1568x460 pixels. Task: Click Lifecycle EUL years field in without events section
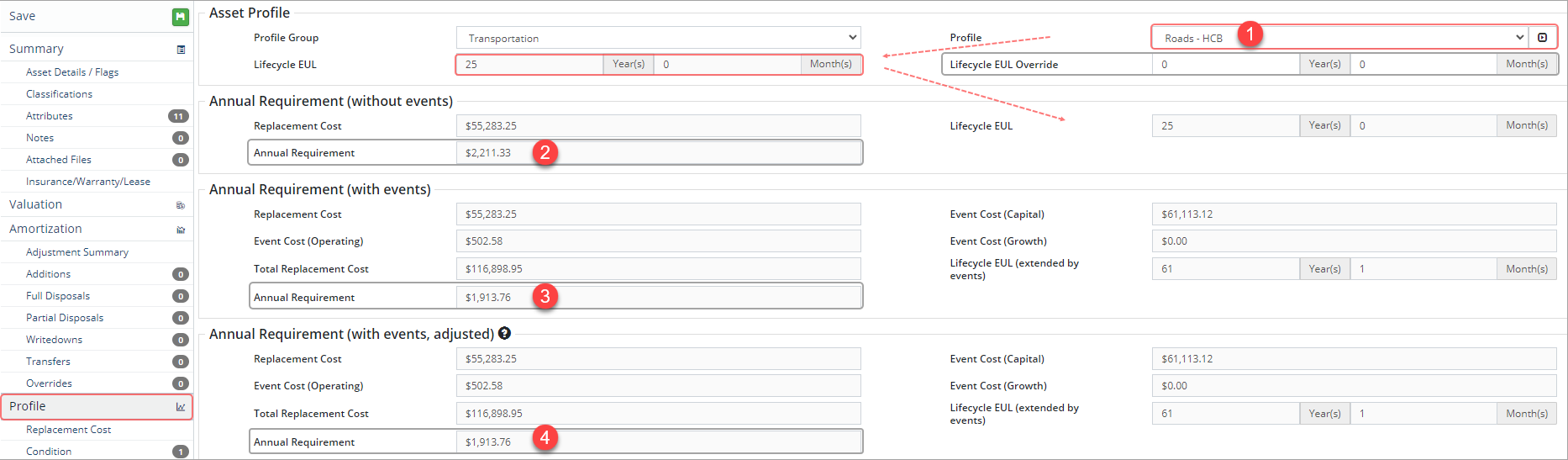point(1226,125)
